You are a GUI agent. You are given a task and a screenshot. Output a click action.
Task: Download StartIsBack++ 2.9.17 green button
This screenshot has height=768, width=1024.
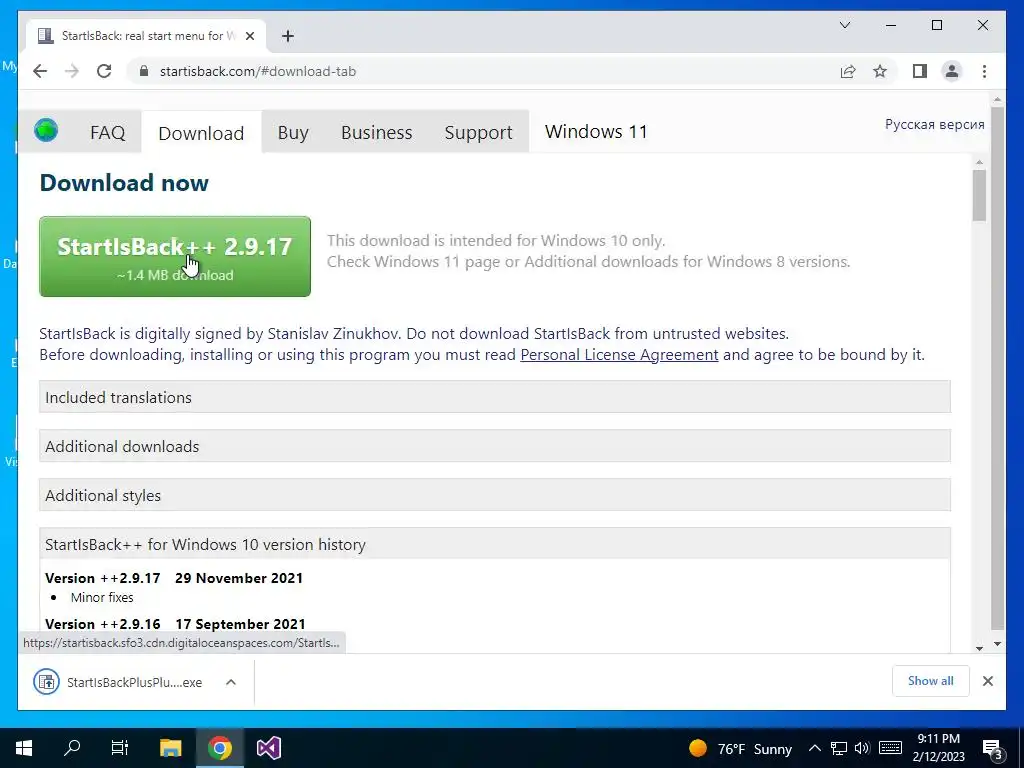pyautogui.click(x=175, y=257)
